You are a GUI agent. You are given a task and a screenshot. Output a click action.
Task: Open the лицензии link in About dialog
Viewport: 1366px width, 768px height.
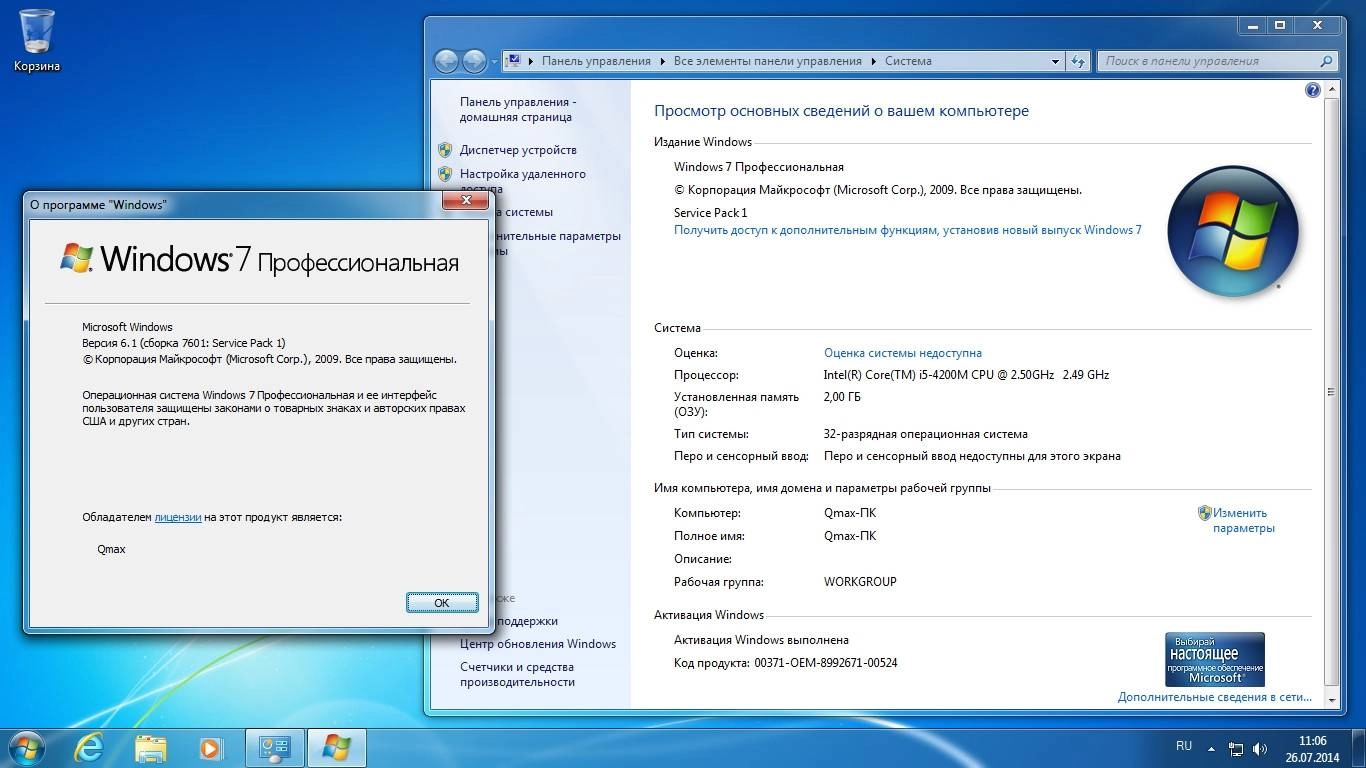pyautogui.click(x=178, y=517)
